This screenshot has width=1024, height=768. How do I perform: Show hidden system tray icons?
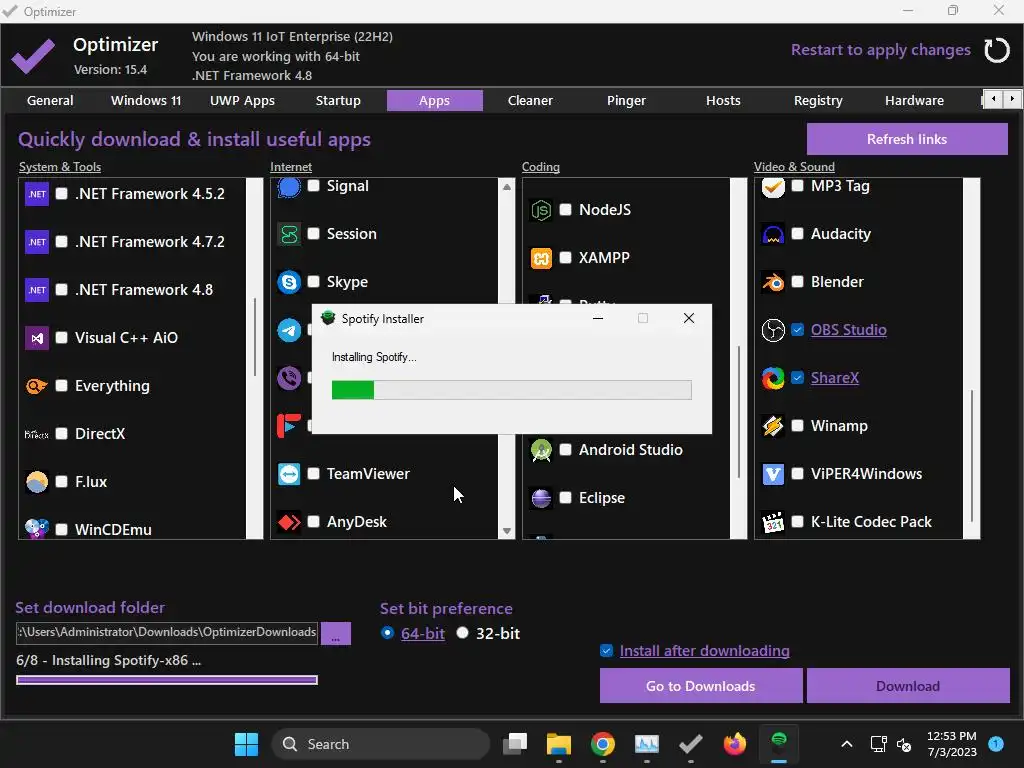tap(846, 744)
